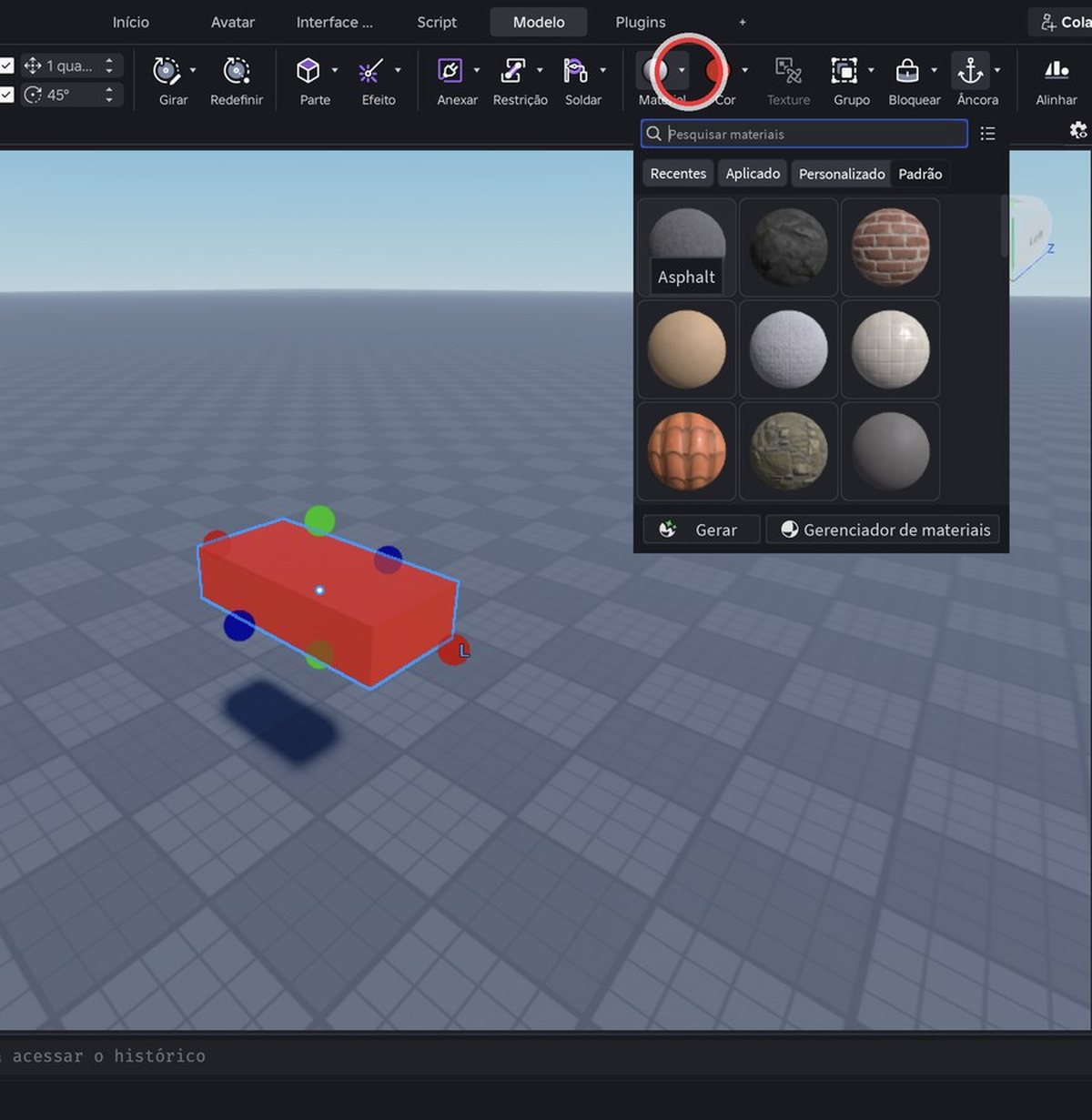Open the Soldar dropdown arrow
The height and width of the screenshot is (1120, 1092).
pyautogui.click(x=603, y=70)
